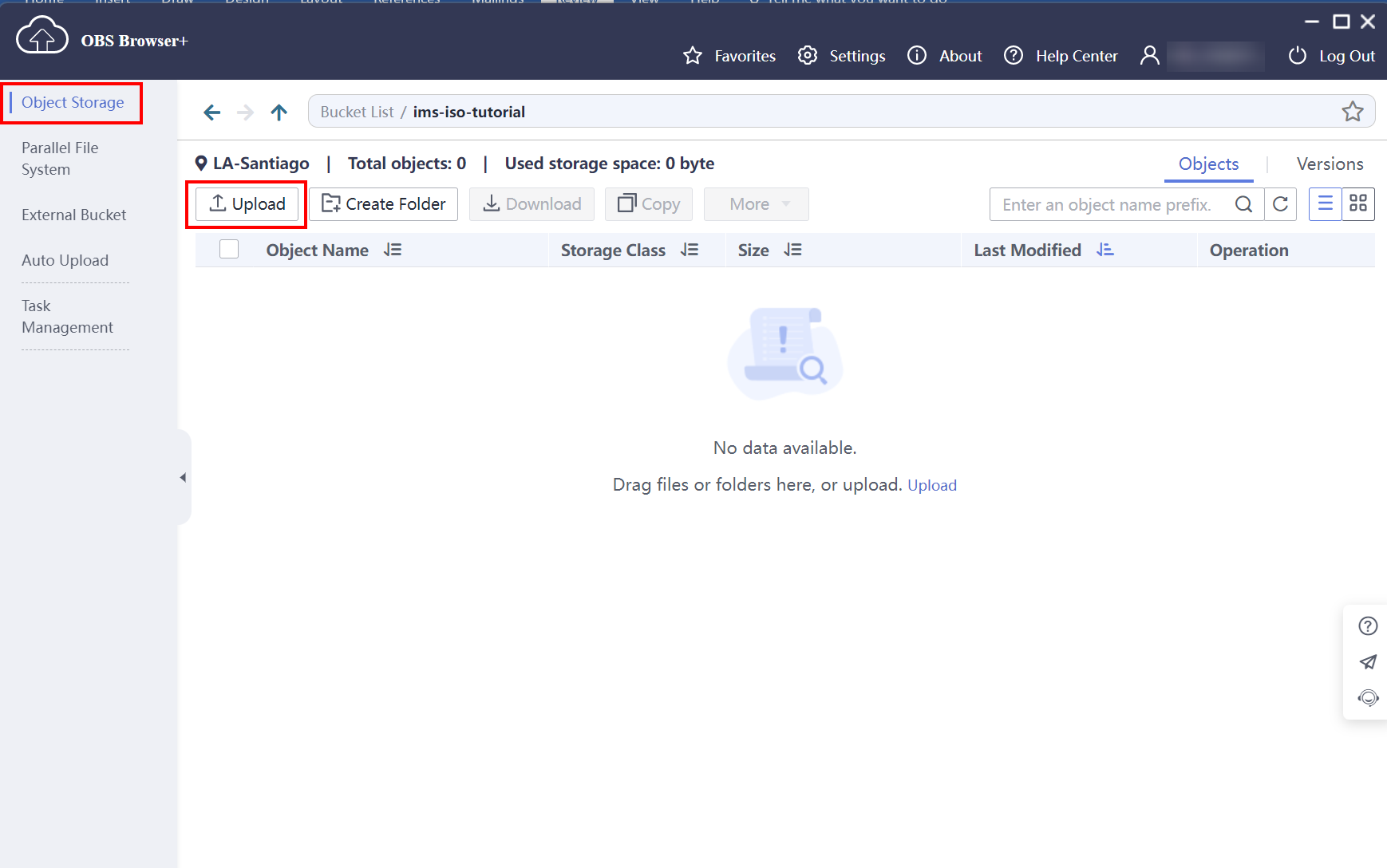Image resolution: width=1387 pixels, height=868 pixels.
Task: Tick the select-all objects checkbox
Action: pyautogui.click(x=229, y=250)
